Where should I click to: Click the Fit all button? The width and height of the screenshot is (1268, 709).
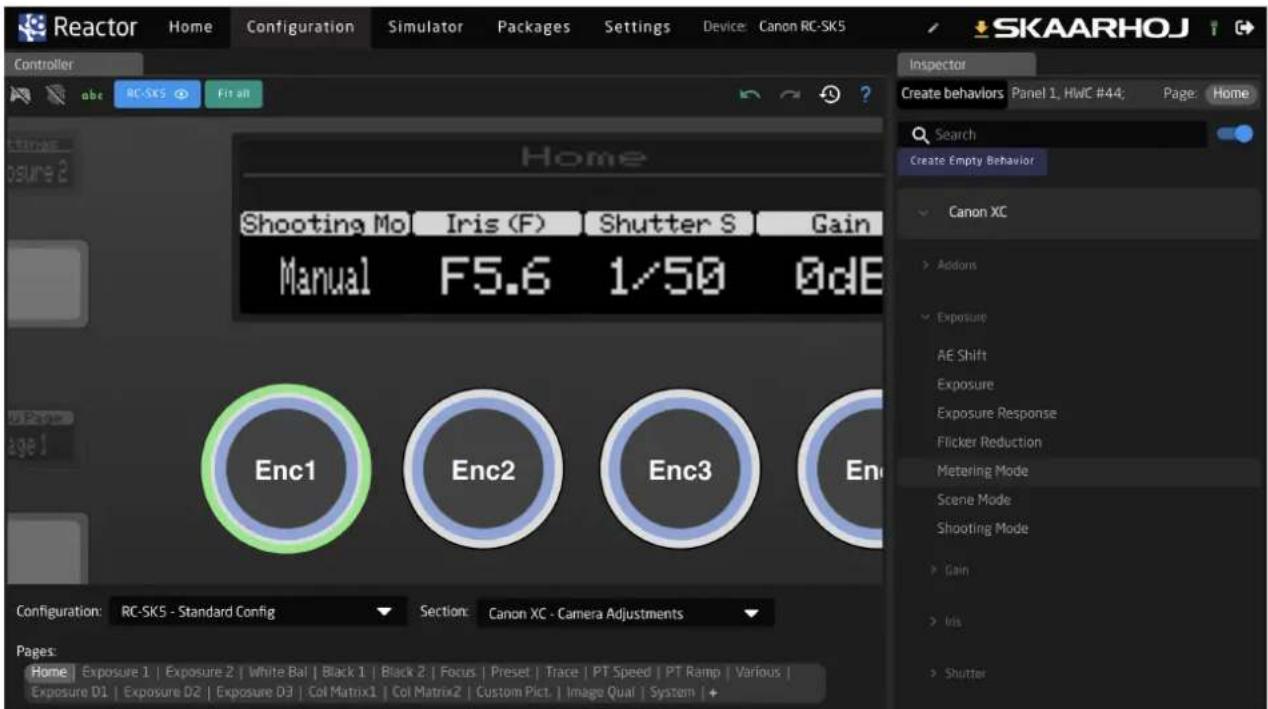234,94
